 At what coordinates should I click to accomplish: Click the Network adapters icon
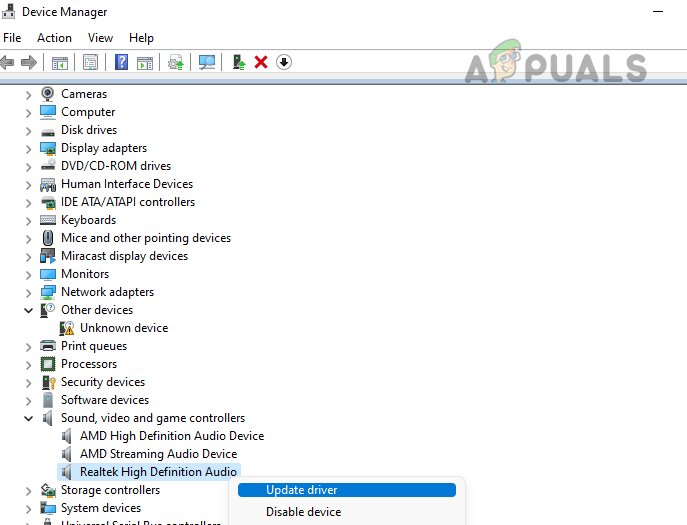pos(48,292)
